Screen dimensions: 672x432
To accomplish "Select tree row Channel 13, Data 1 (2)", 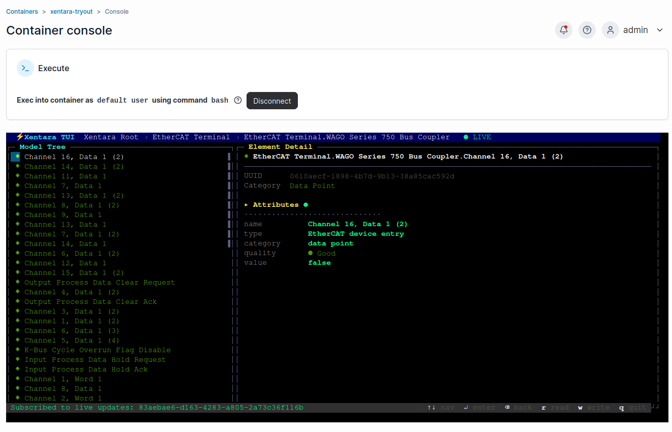I will [x=74, y=195].
